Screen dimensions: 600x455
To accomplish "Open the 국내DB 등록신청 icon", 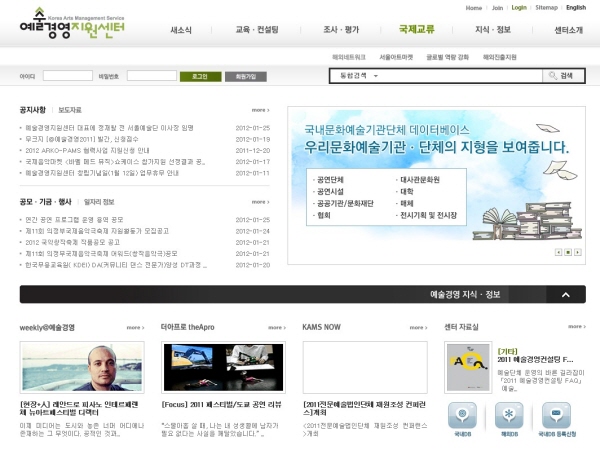I will pyautogui.click(x=557, y=419).
